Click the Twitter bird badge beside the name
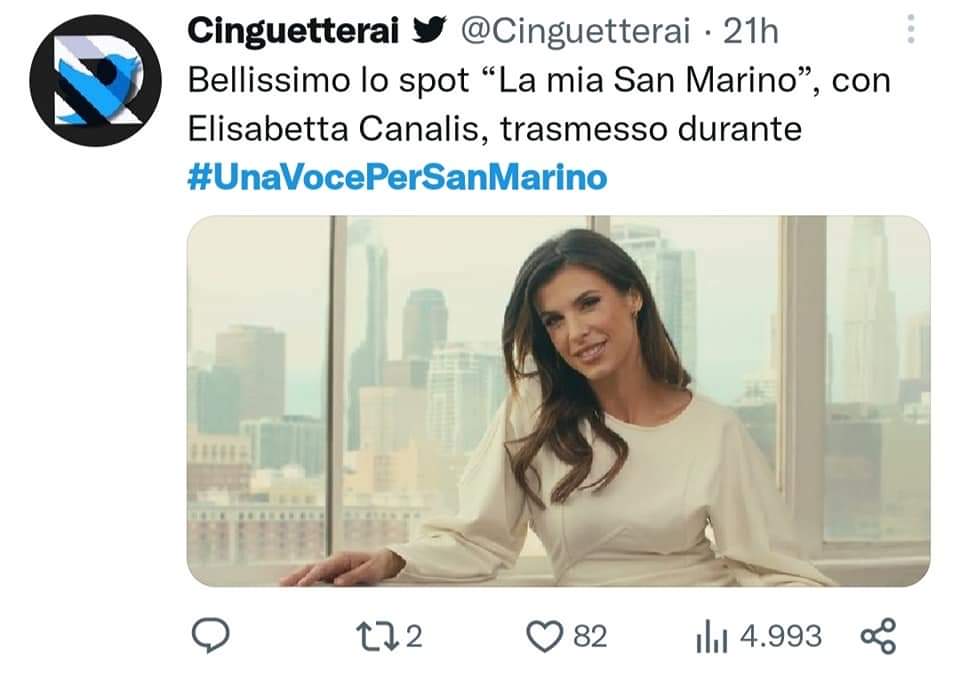Screen dimensions: 960x675 point(429,30)
